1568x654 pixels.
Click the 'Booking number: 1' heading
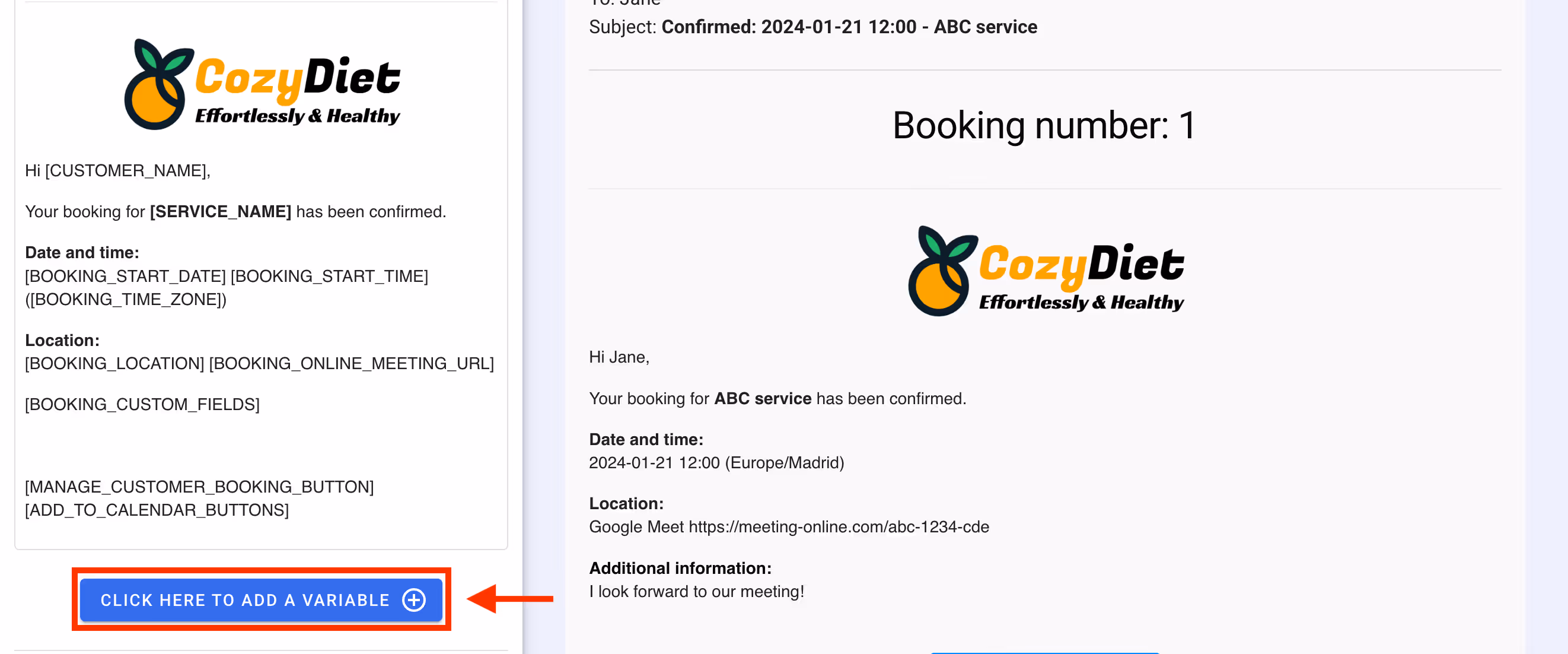coord(1044,126)
